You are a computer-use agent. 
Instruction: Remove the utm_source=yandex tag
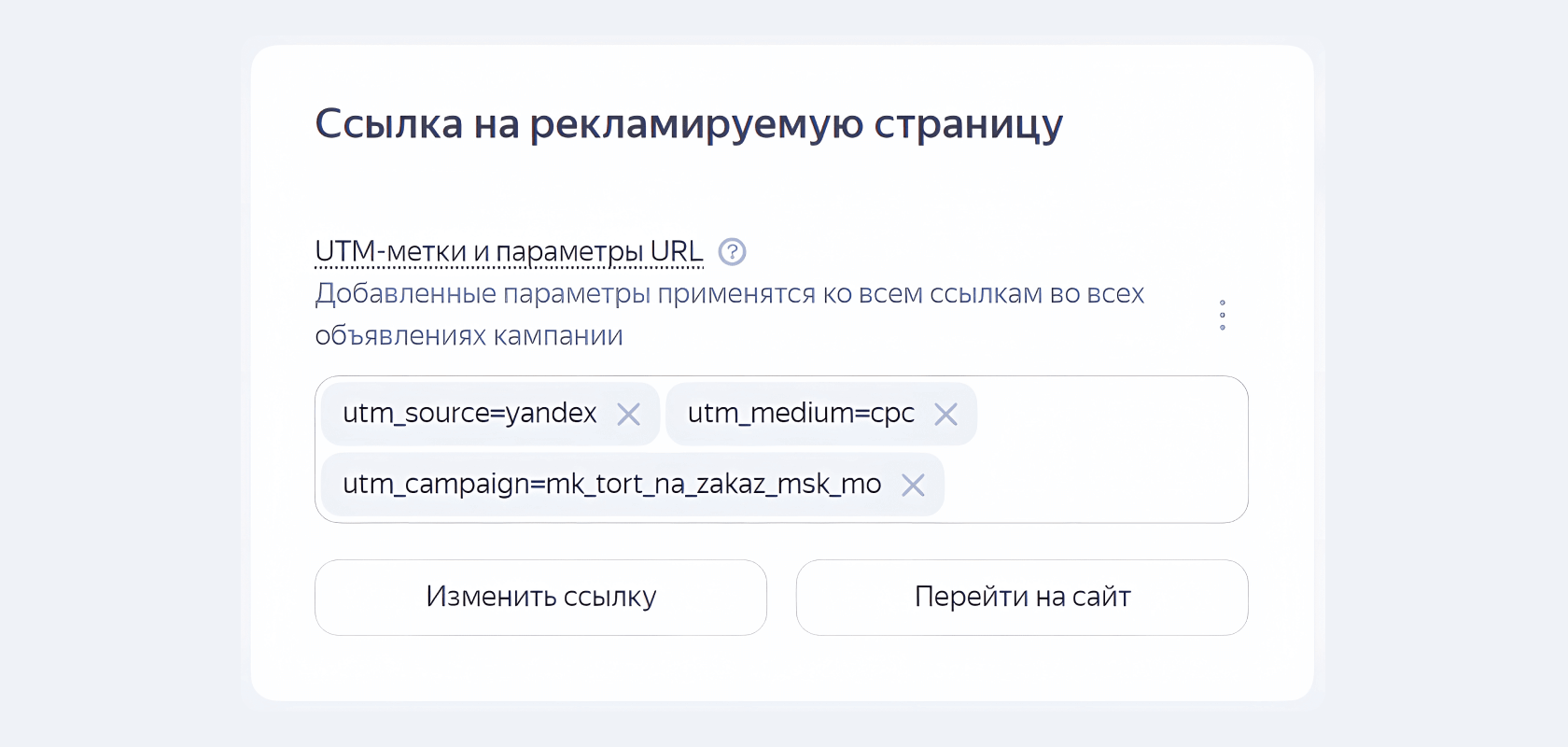[x=629, y=414]
